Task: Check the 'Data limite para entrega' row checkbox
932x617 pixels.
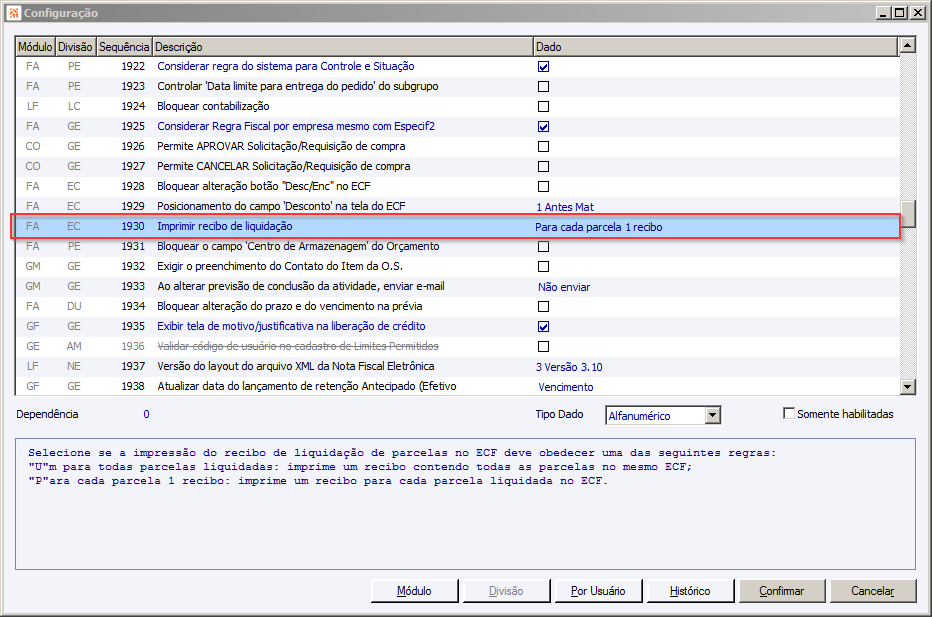Action: [543, 86]
